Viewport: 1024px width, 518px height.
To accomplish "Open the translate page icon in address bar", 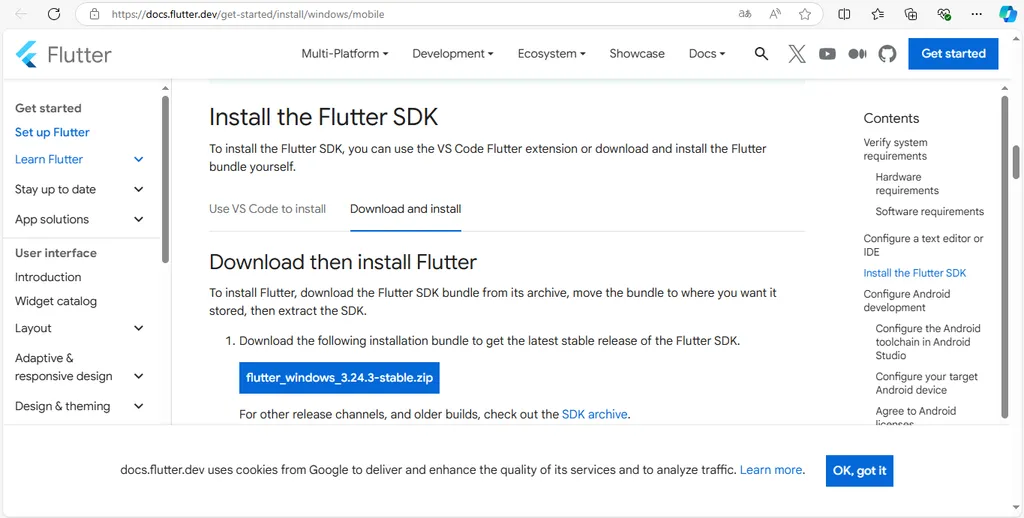I will coord(744,14).
